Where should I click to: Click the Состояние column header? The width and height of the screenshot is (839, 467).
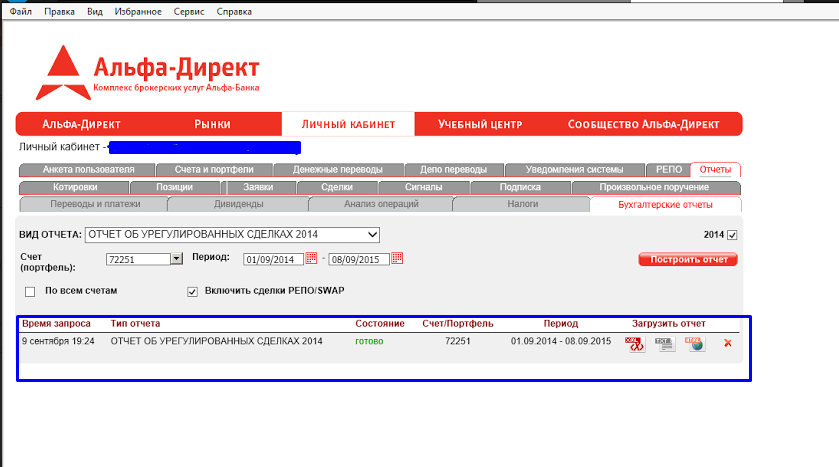click(x=380, y=324)
